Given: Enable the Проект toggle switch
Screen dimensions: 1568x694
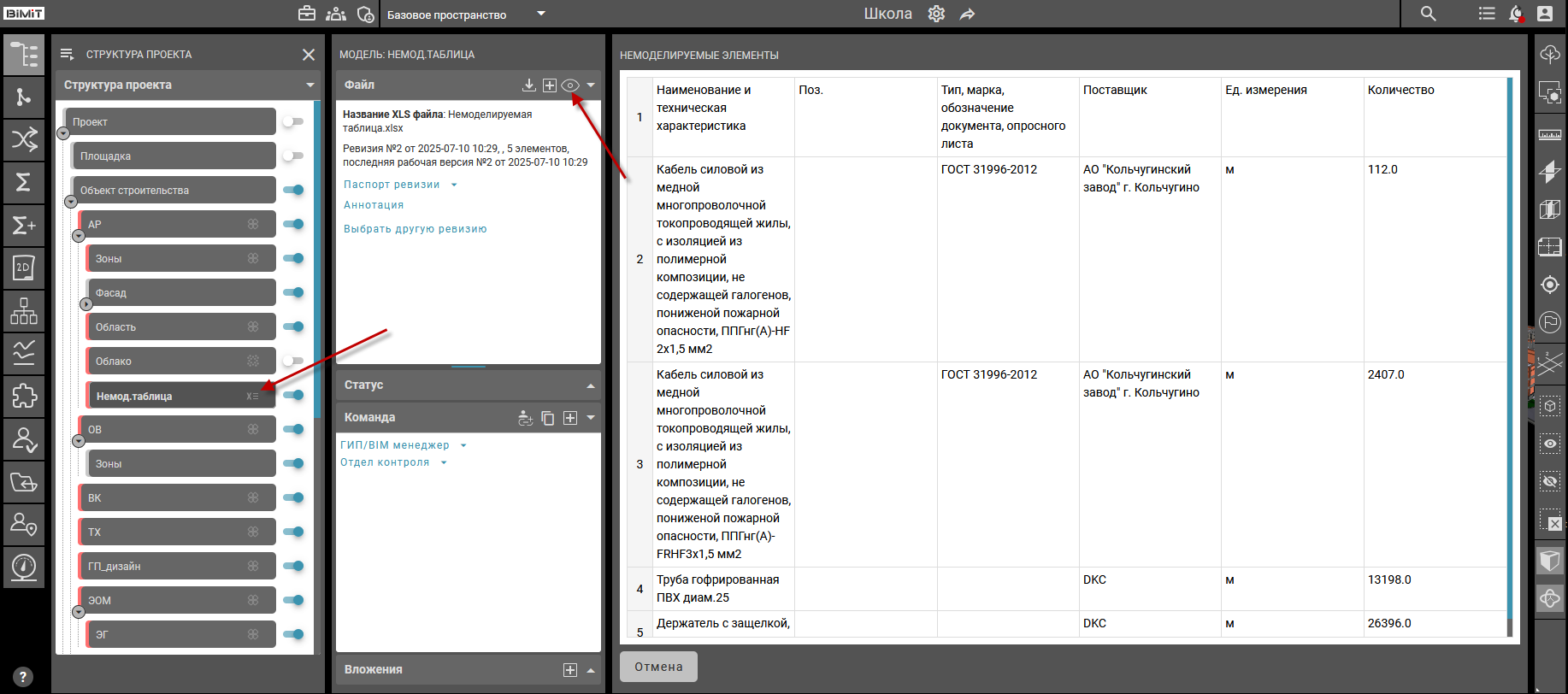Looking at the screenshot, I should pos(293,121).
